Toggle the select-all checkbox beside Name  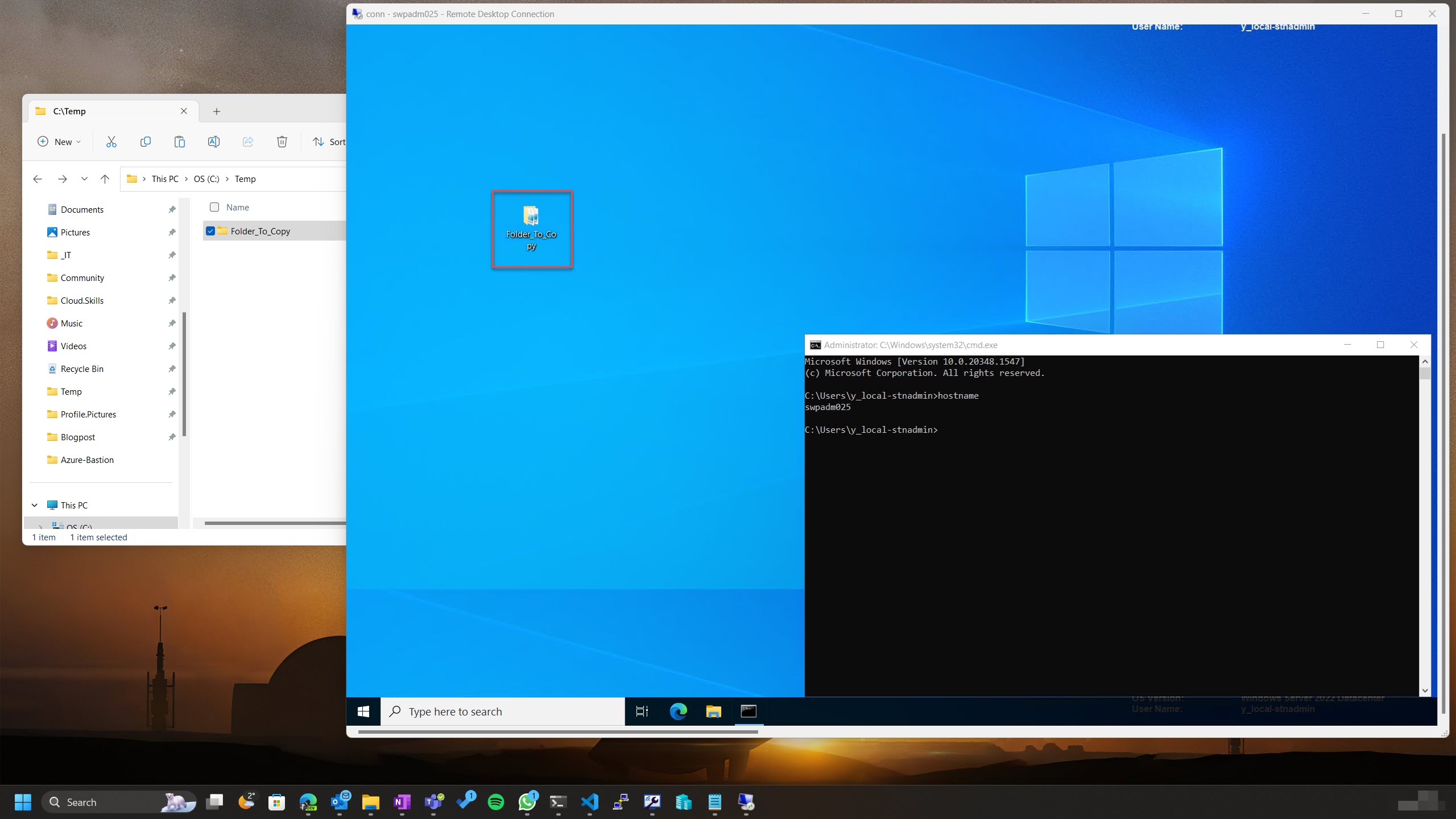214,207
